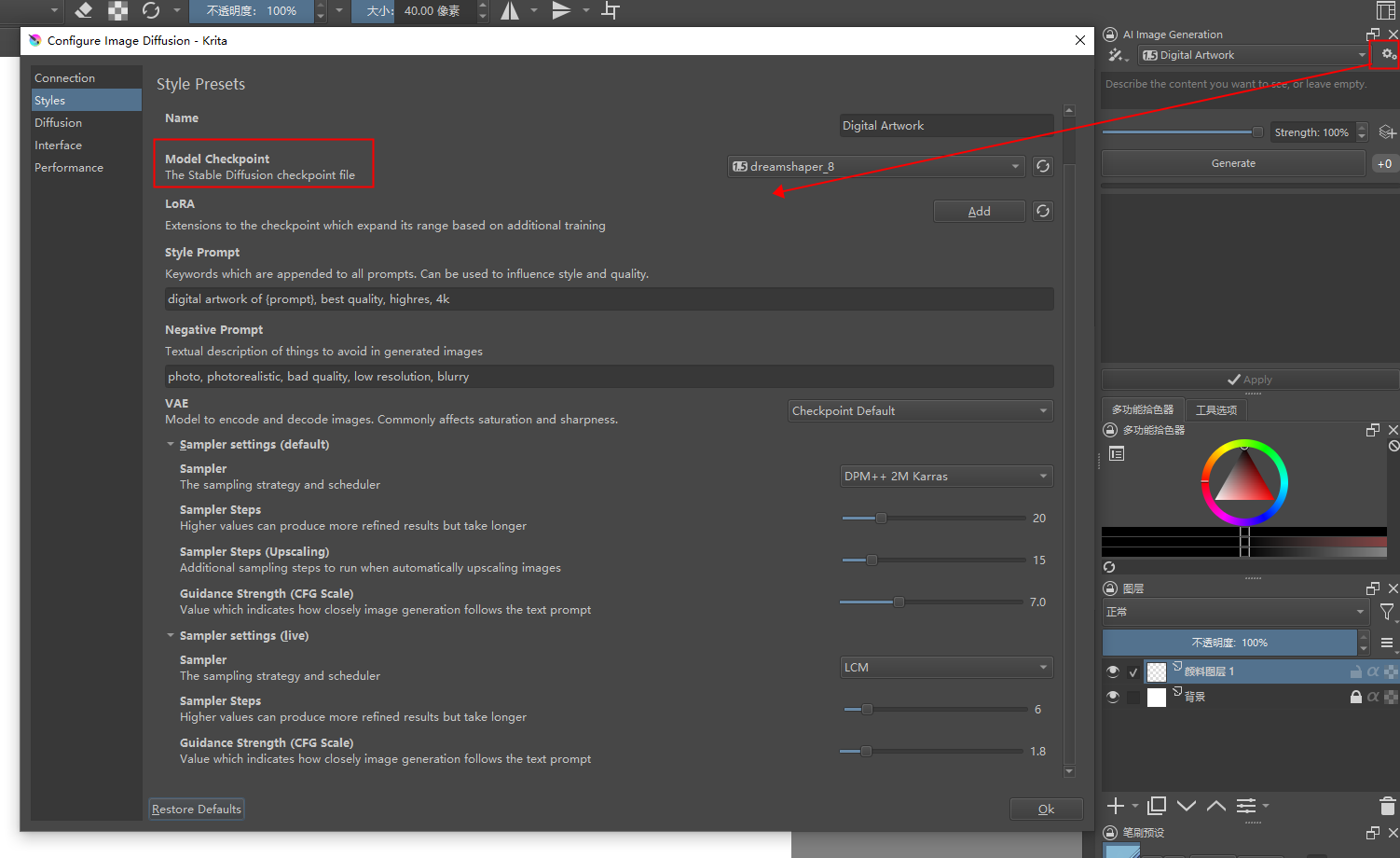This screenshot has width=1400, height=858.
Task: Open the workspace chooser icon at top right
Action: pyautogui.click(x=1386, y=10)
